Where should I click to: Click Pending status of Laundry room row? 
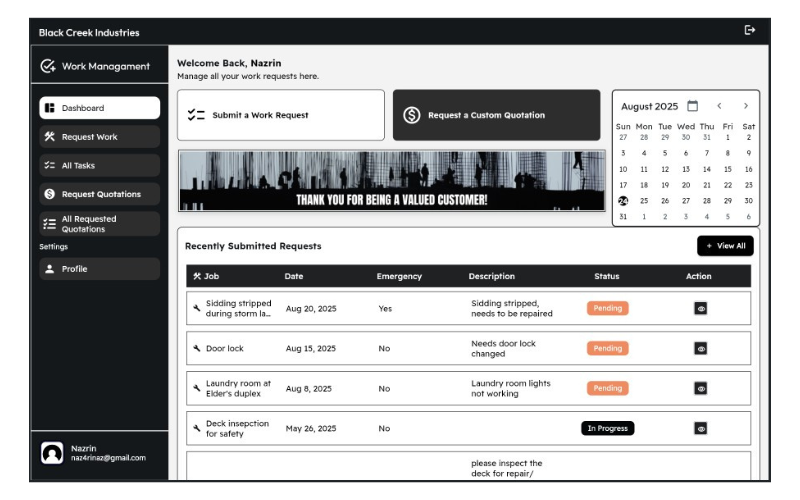(x=608, y=388)
